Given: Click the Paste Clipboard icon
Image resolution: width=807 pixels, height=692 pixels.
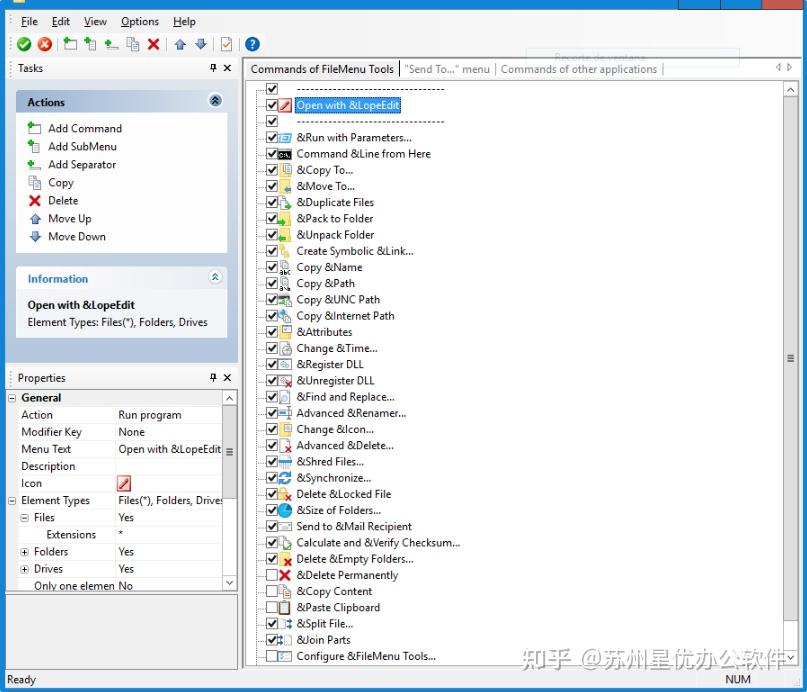Looking at the screenshot, I should [285, 608].
